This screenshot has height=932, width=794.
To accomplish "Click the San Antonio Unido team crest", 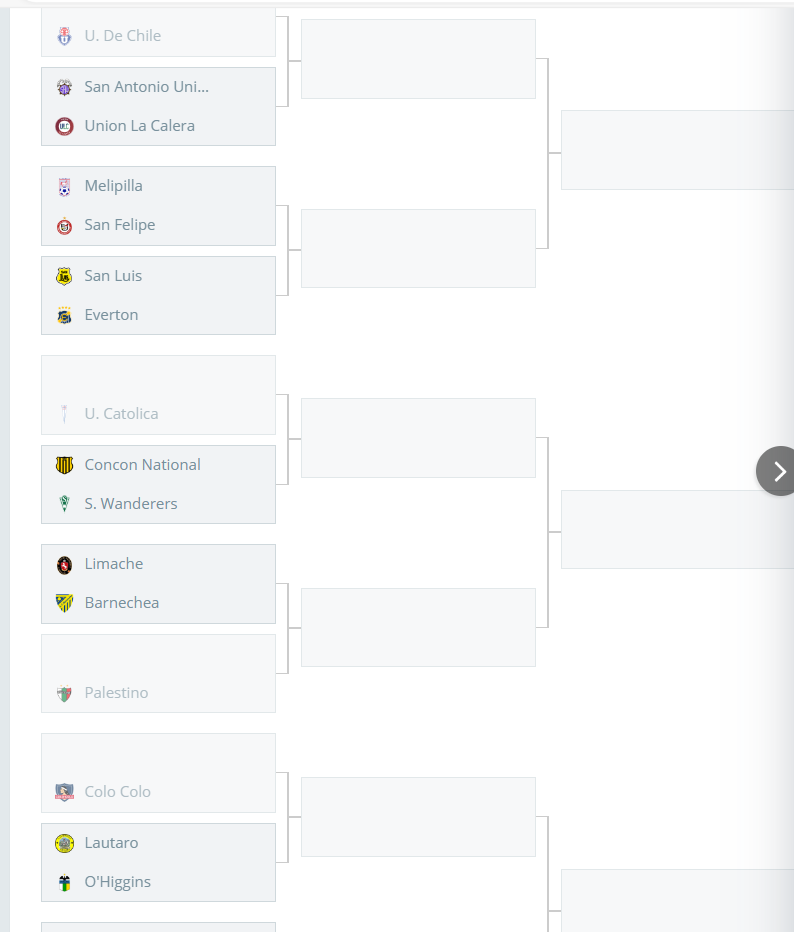I will pos(64,87).
